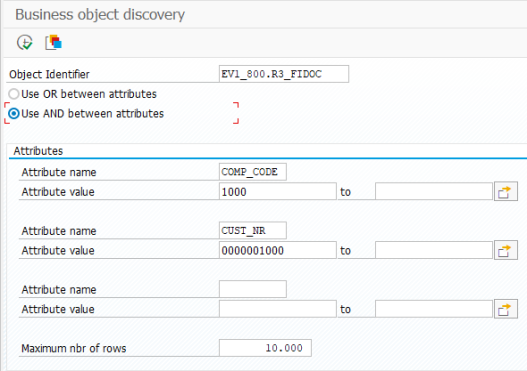Focus the third attribute upper limit field

[434, 309]
